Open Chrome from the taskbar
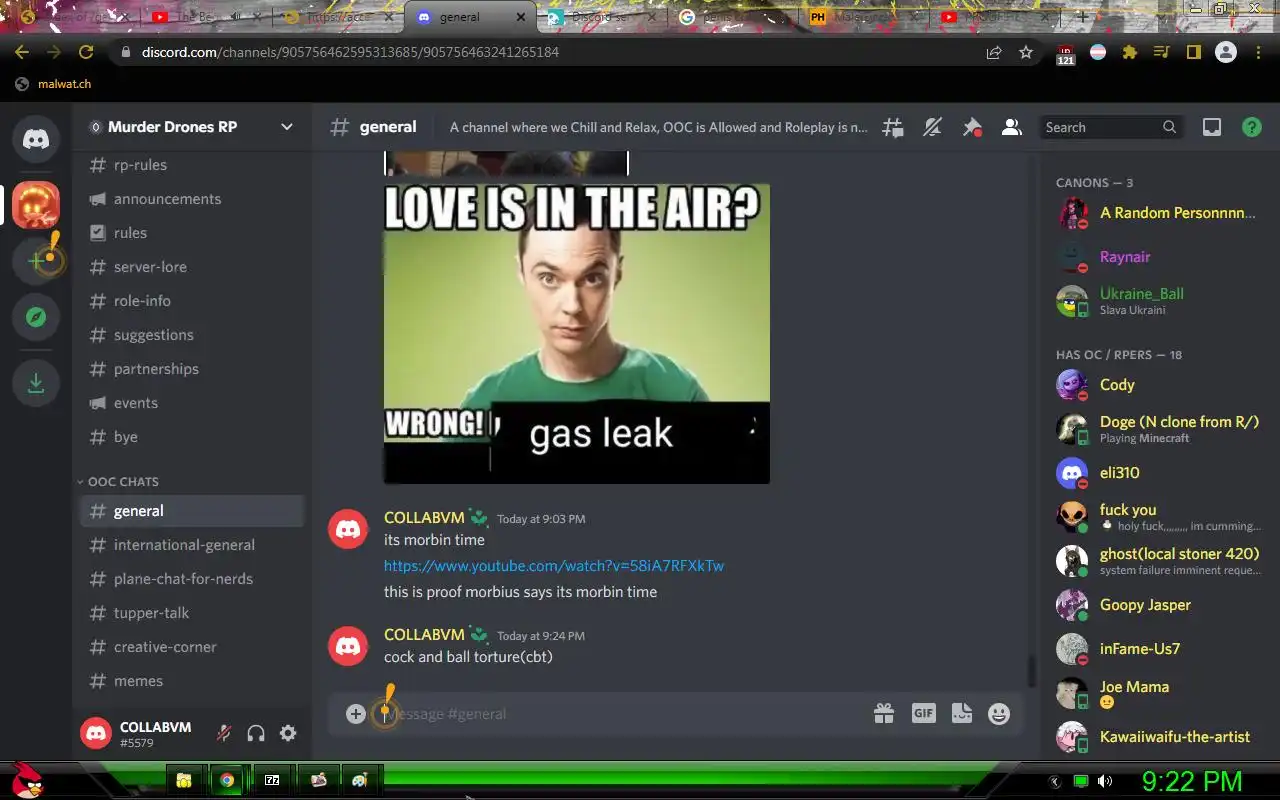Viewport: 1280px width, 800px height. tap(227, 780)
